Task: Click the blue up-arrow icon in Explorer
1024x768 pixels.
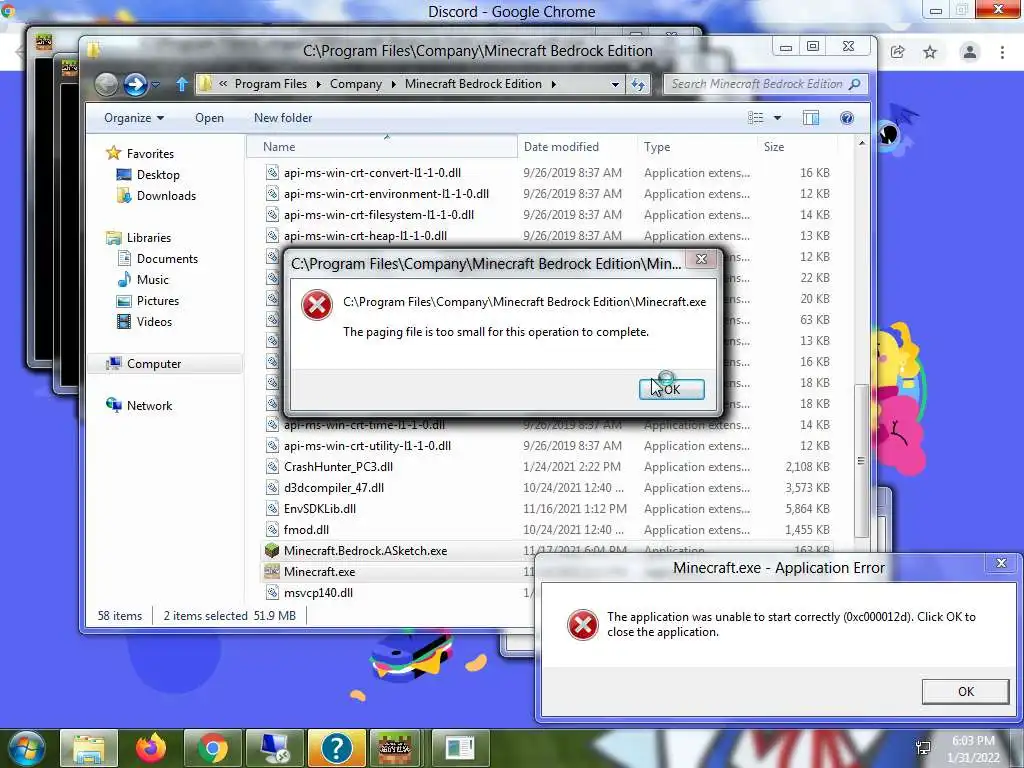Action: (182, 84)
